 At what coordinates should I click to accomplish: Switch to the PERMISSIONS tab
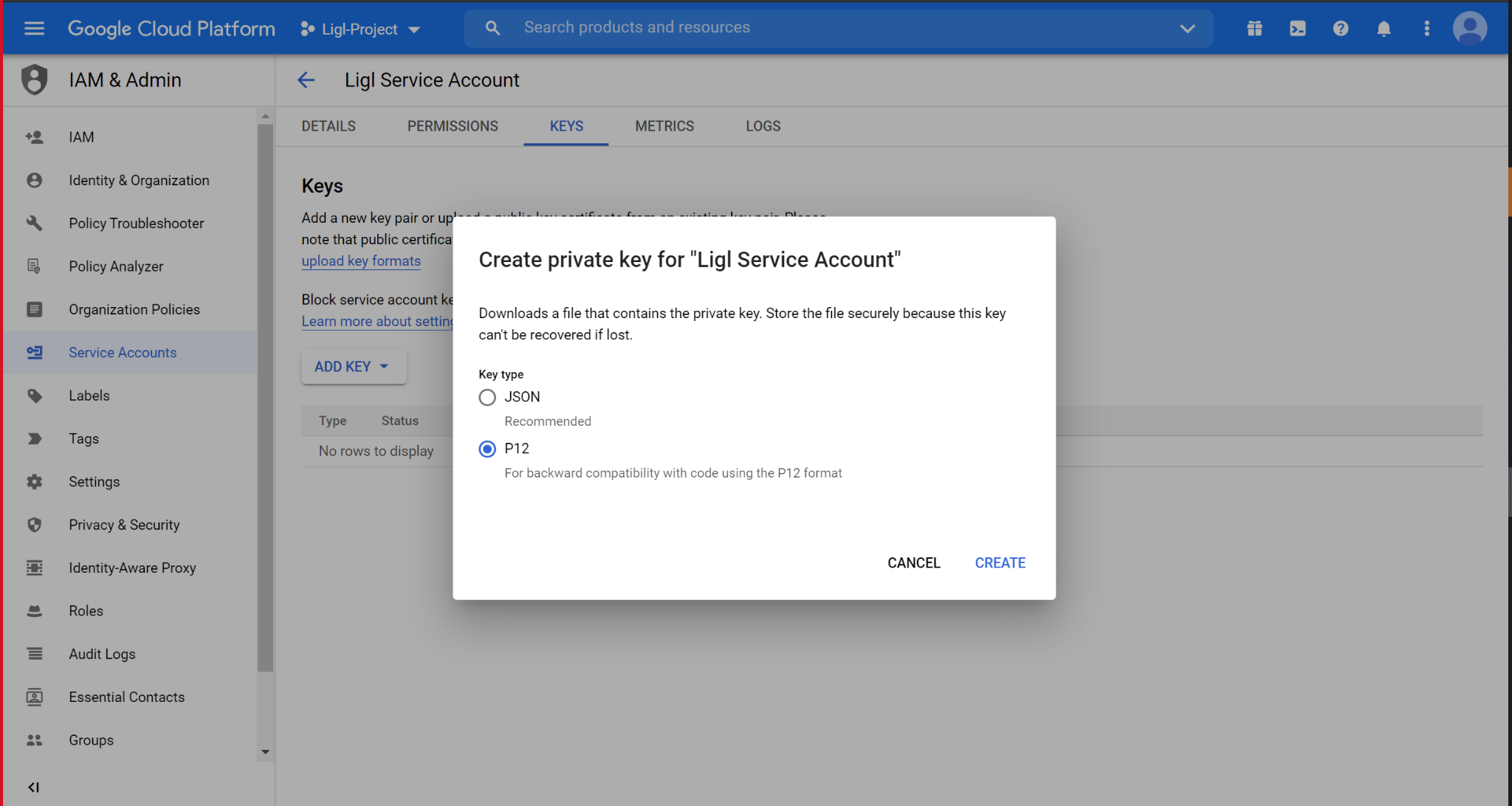(453, 126)
